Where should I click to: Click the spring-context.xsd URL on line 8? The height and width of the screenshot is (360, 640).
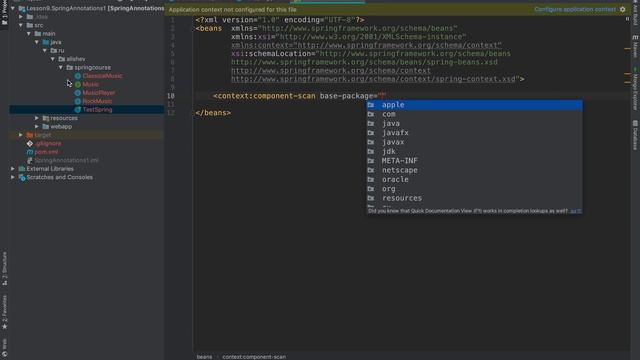[x=373, y=79]
